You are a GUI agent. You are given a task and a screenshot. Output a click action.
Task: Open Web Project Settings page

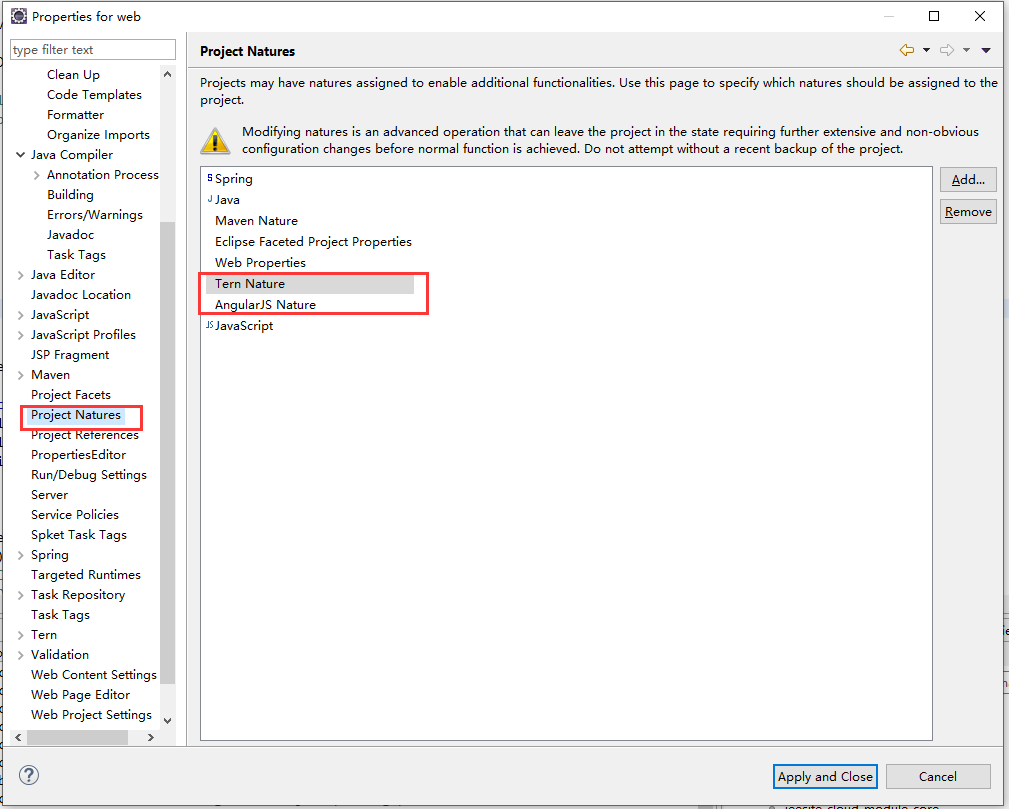[x=91, y=714]
